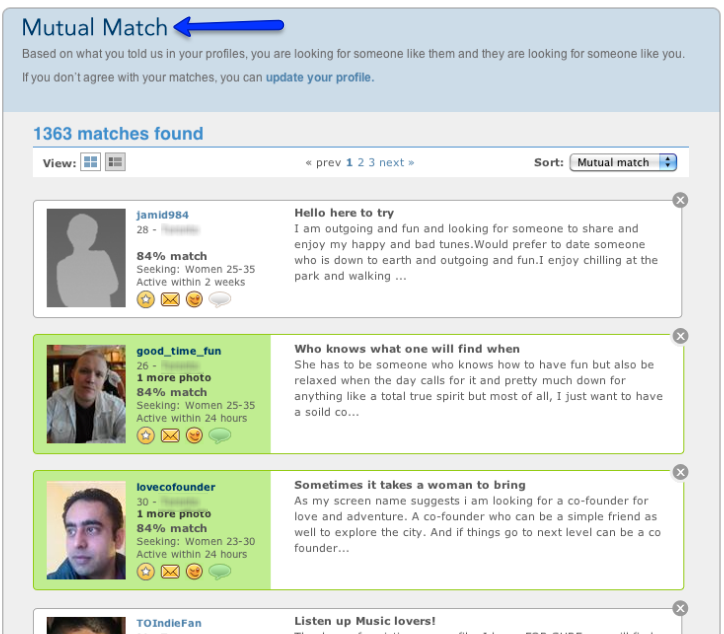View lovecofounder's 1 more photo
Screen dimensions: 724x634
[x=174, y=514]
